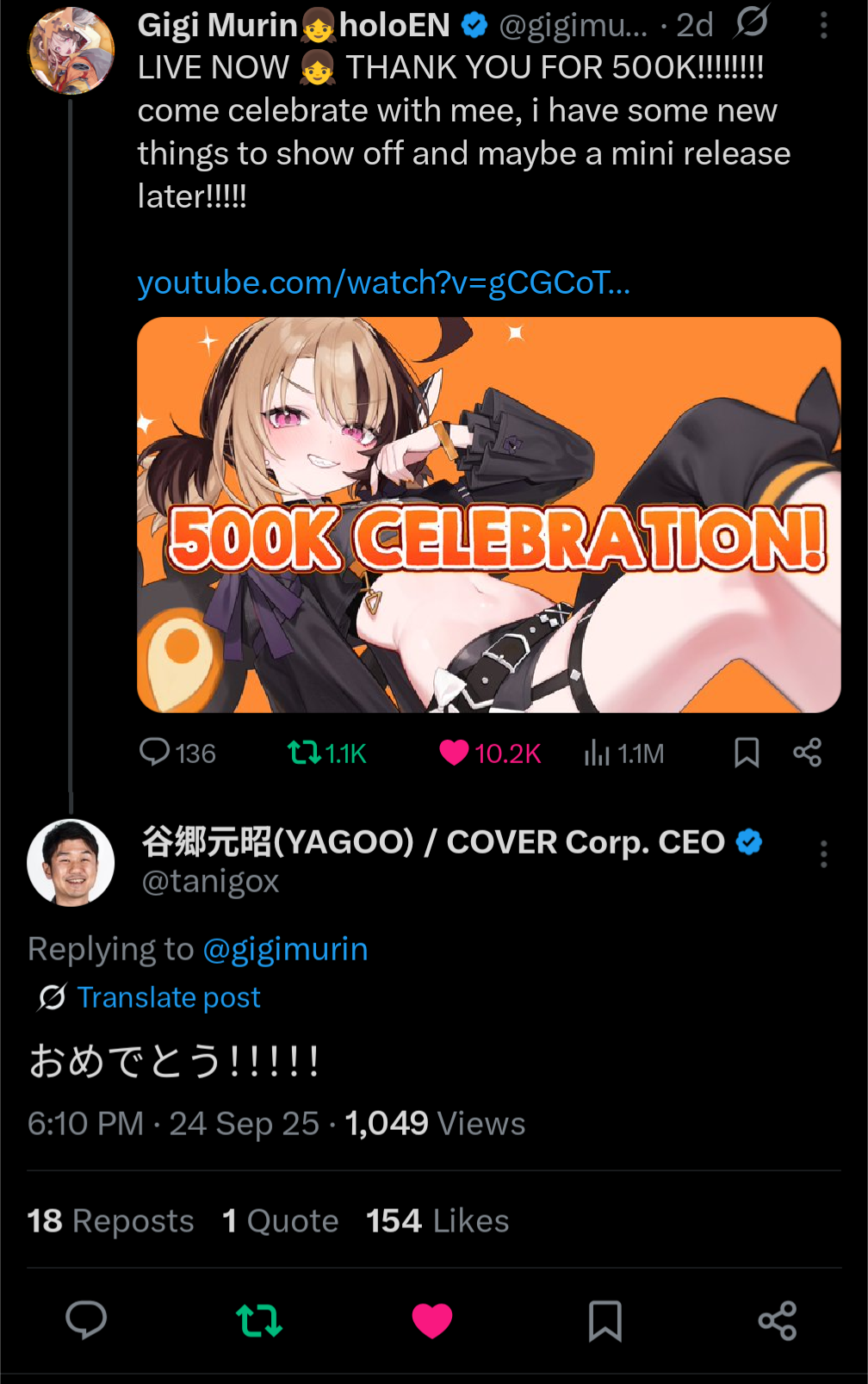Open the @gigimurin mention link

[x=285, y=948]
